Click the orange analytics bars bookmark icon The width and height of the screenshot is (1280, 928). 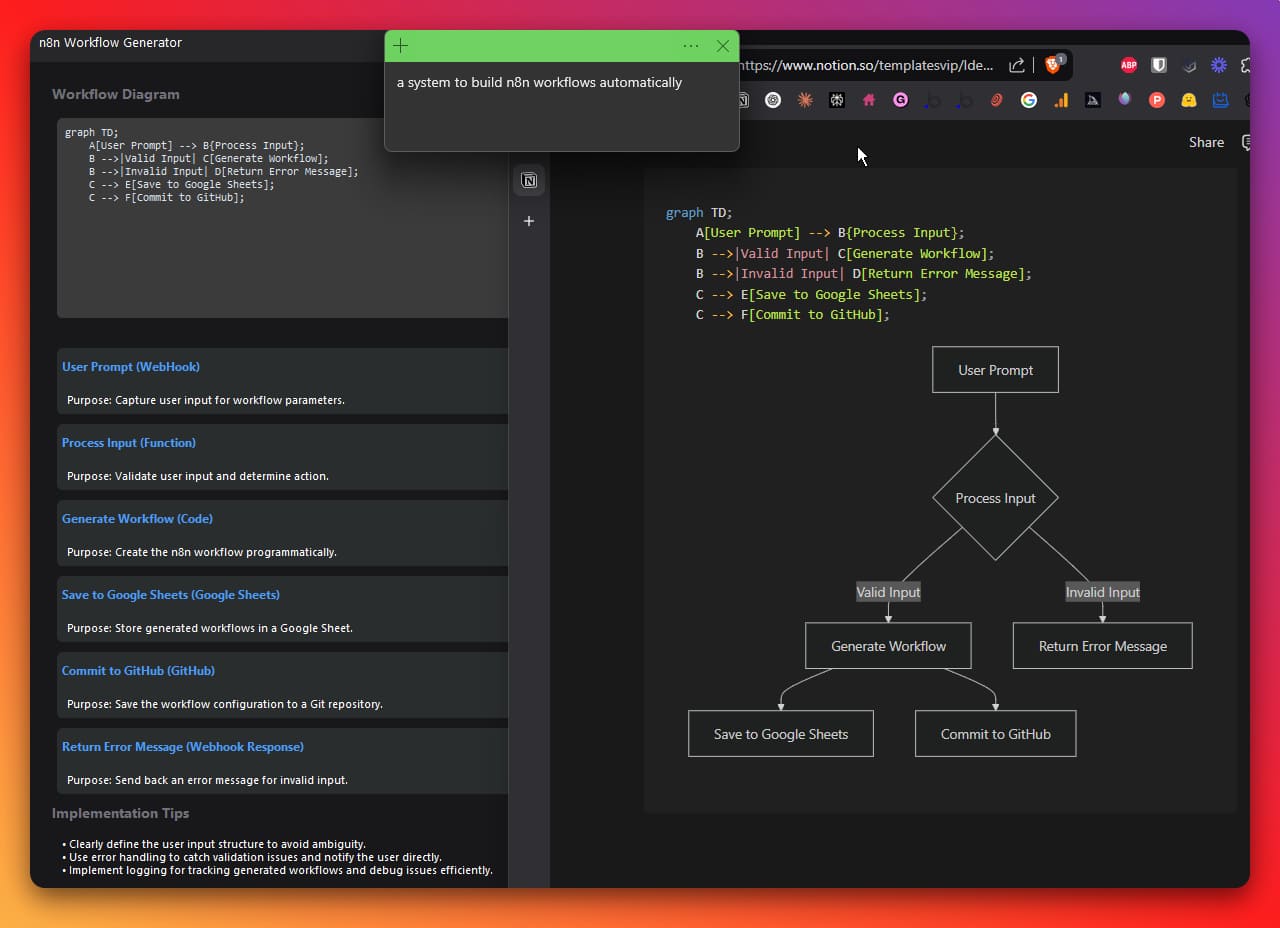(1061, 100)
